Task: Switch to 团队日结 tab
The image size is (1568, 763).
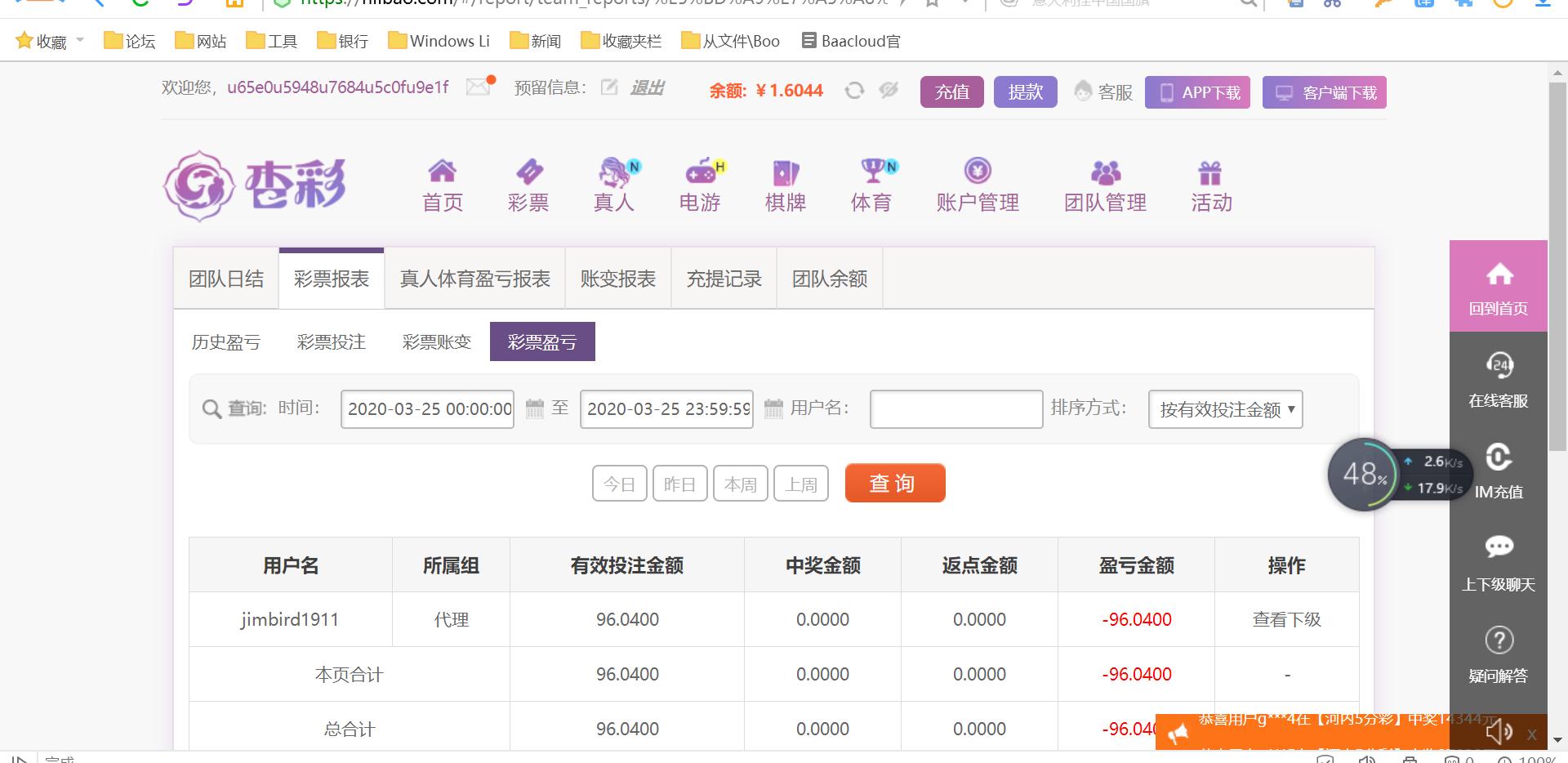Action: point(226,279)
